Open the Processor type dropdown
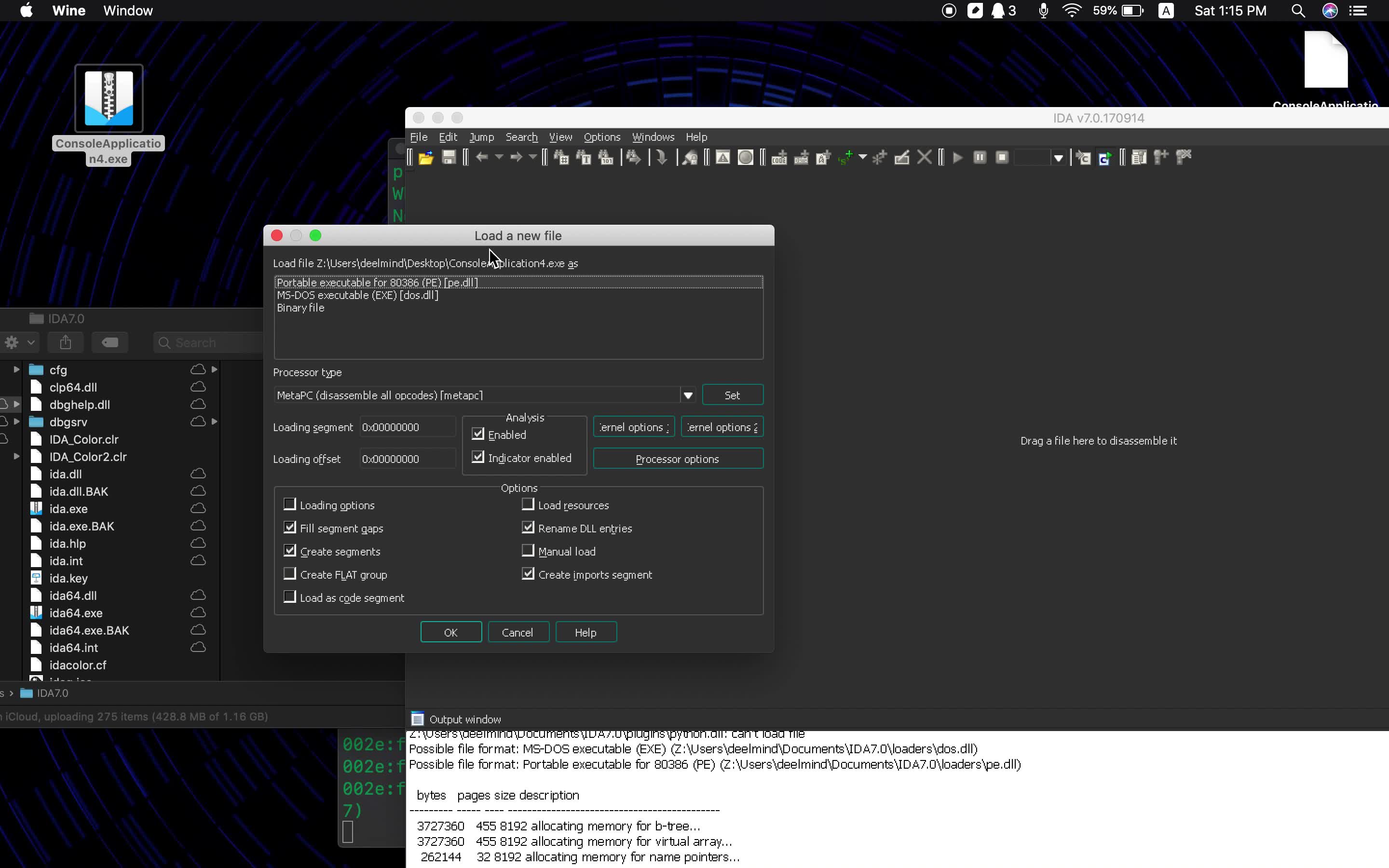The image size is (1389, 868). tap(688, 395)
